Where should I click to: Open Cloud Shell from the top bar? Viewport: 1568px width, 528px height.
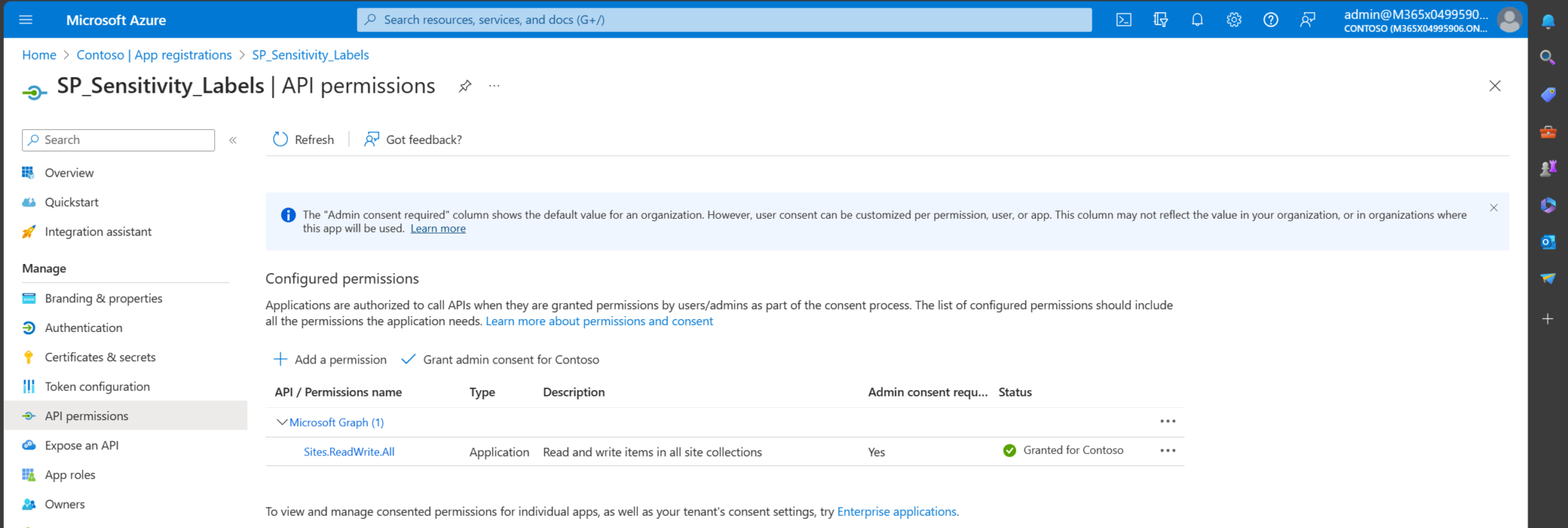(x=1124, y=20)
